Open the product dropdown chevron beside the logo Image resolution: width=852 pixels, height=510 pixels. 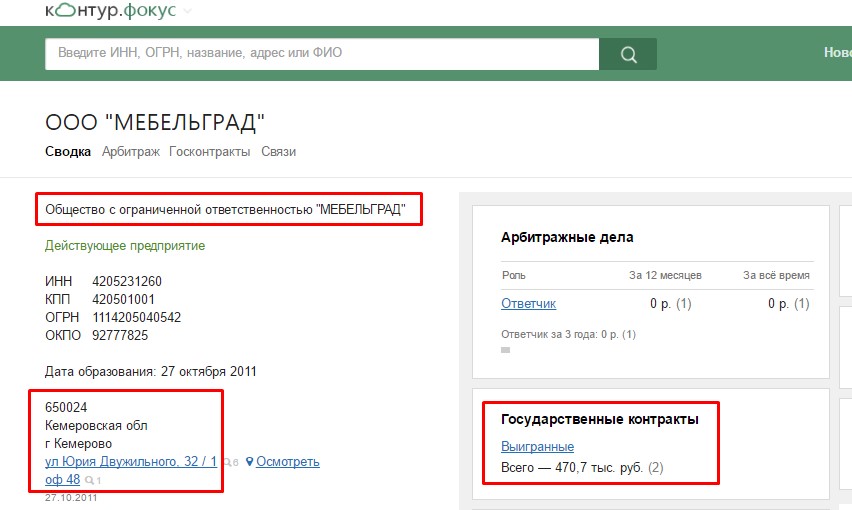pyautogui.click(x=187, y=11)
